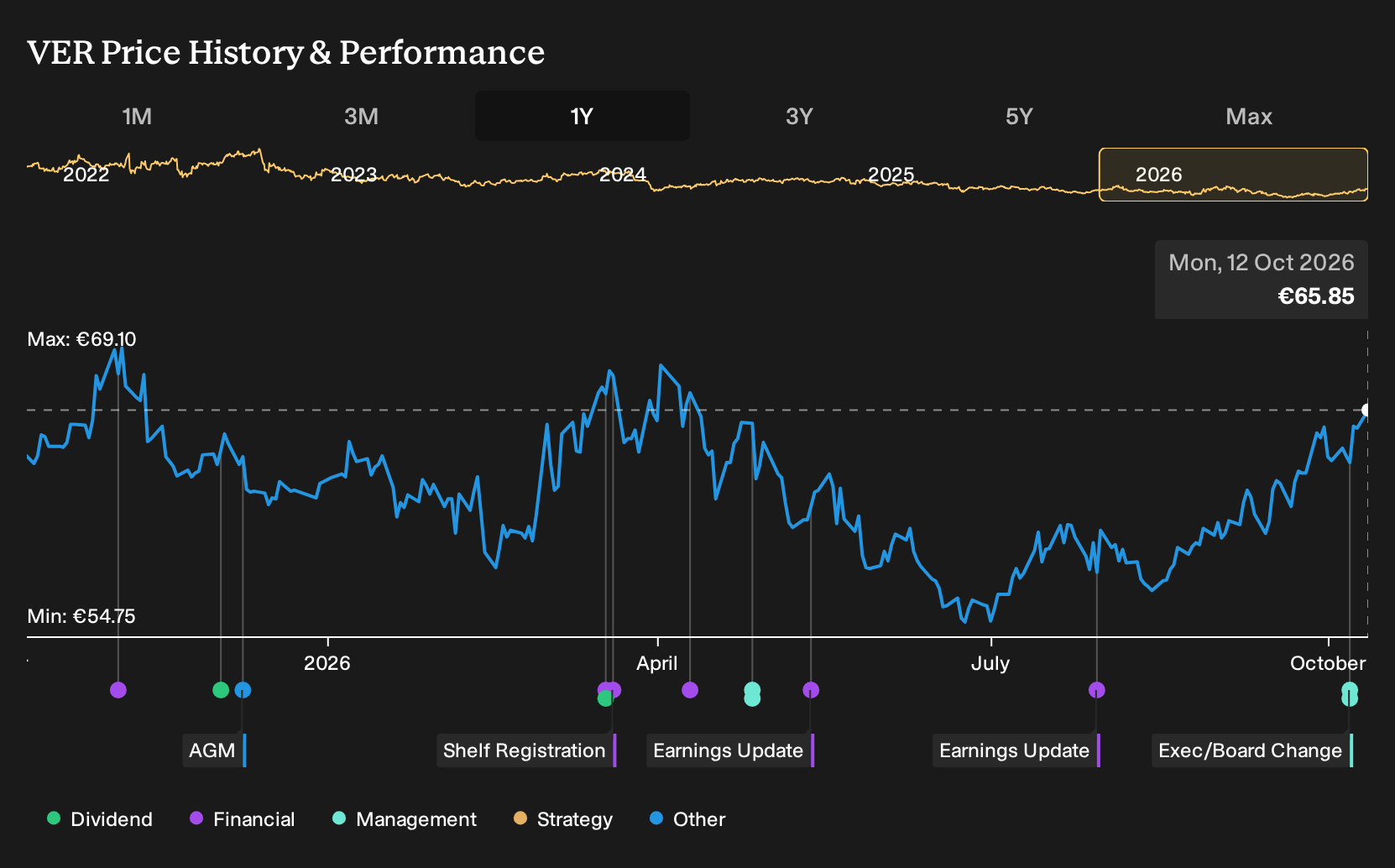Click 2024 in the overview chart
This screenshot has width=1395, height=868.
pyautogui.click(x=622, y=175)
